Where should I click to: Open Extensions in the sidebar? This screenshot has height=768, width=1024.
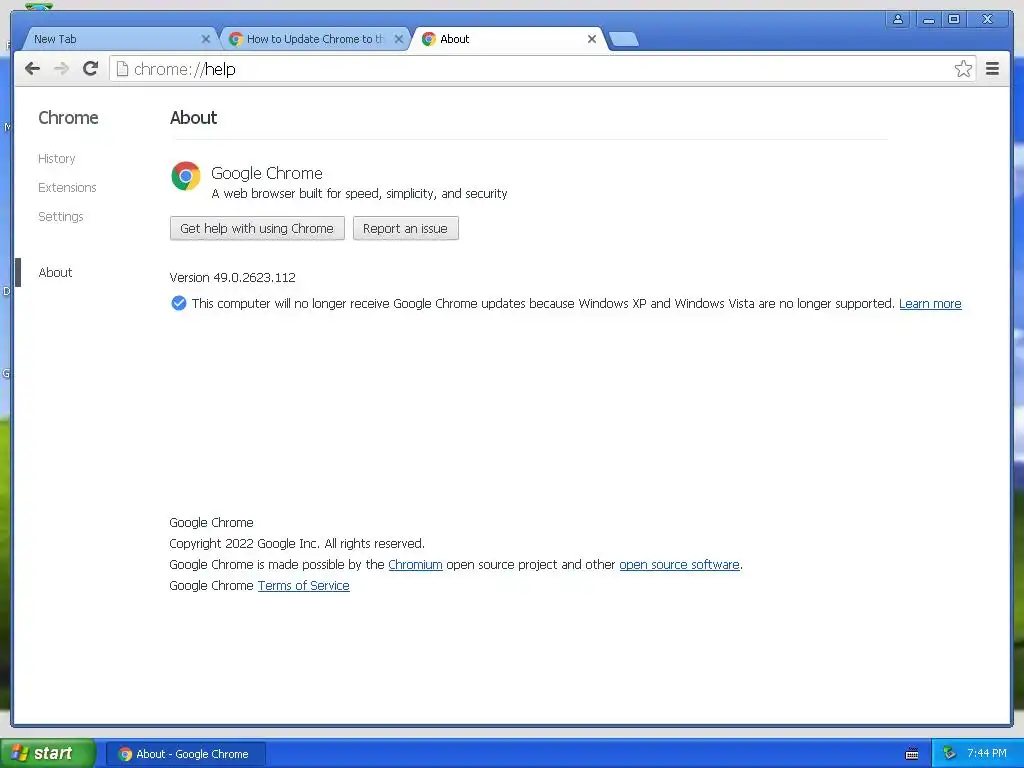[67, 187]
